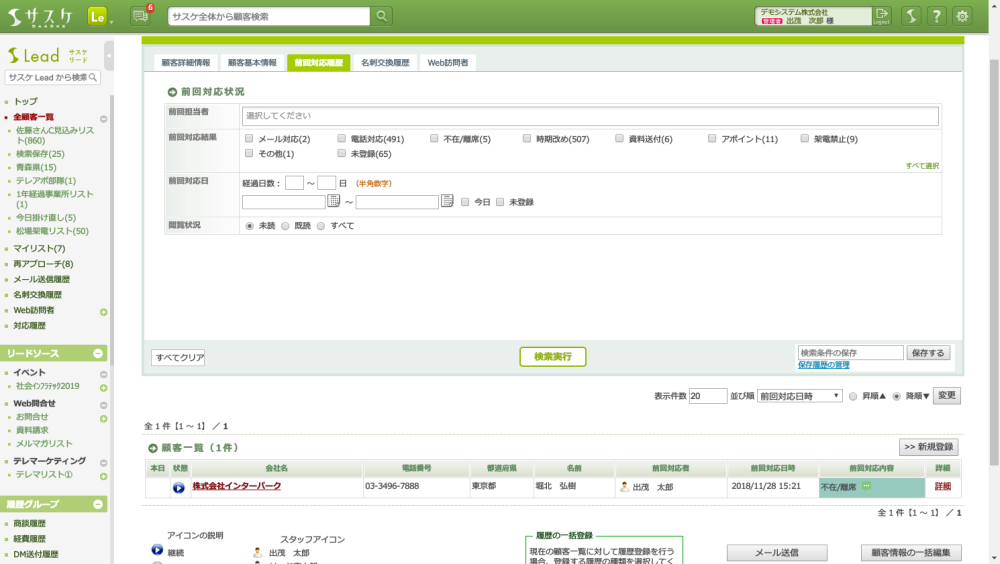This screenshot has height=564, width=1000.
Task: Switch to the 名刺交換履歴 tab
Action: coord(385,62)
